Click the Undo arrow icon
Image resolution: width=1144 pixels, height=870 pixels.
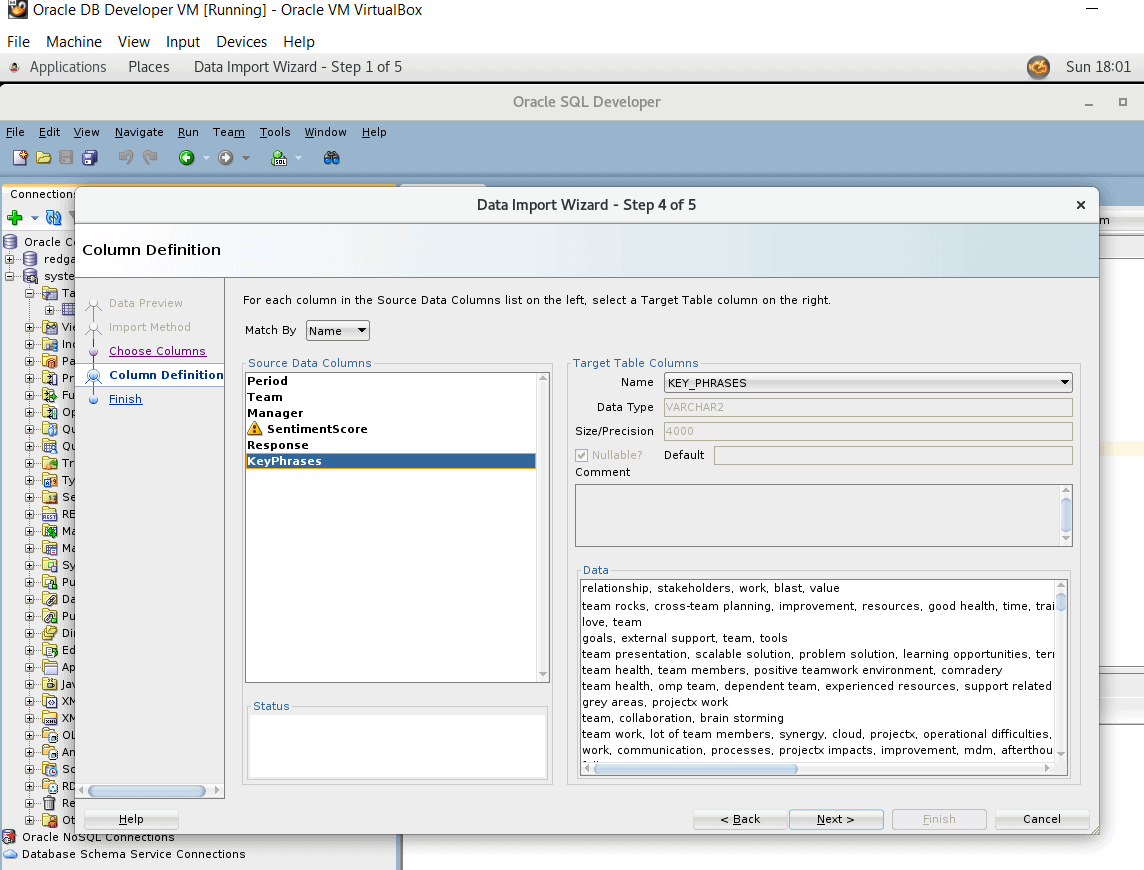(x=125, y=158)
